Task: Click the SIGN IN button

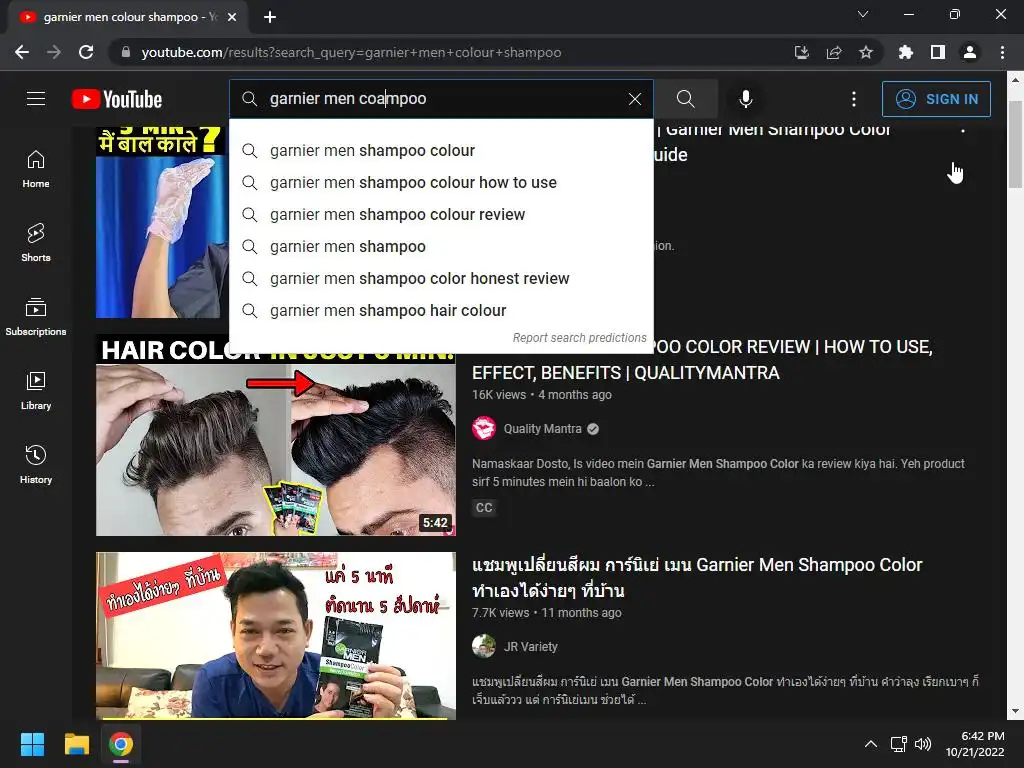Action: click(x=936, y=99)
